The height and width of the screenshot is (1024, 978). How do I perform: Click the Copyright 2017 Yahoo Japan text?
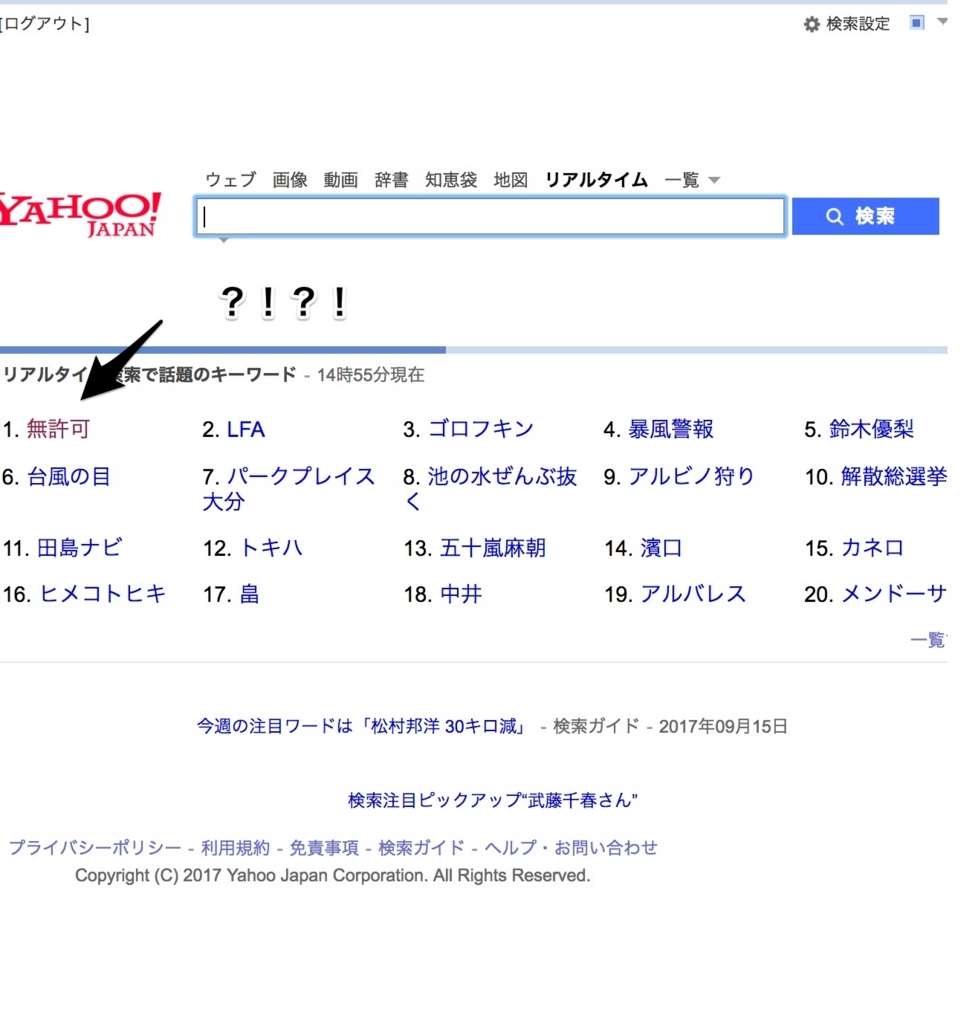332,875
